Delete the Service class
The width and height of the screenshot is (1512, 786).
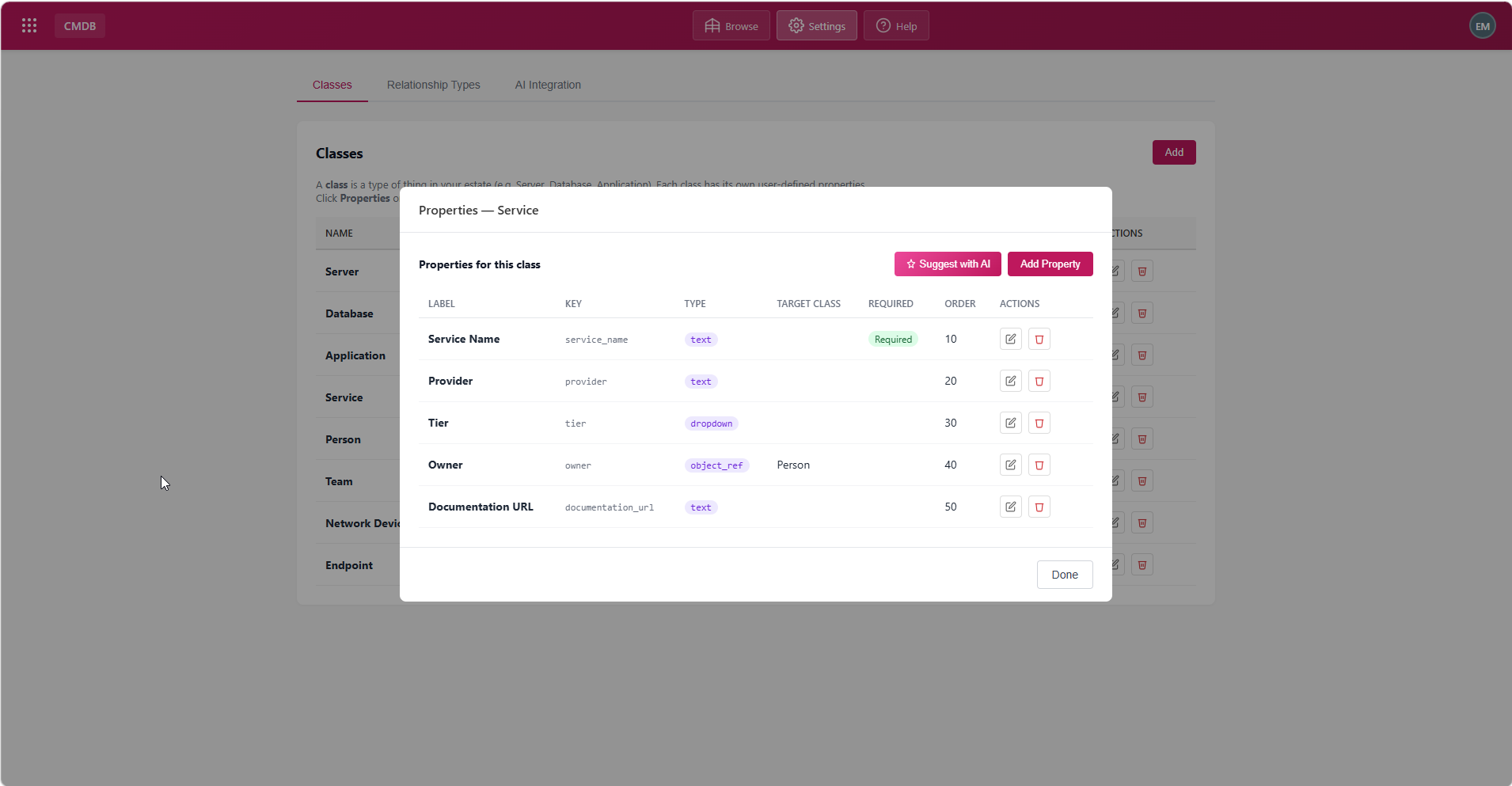pos(1142,397)
